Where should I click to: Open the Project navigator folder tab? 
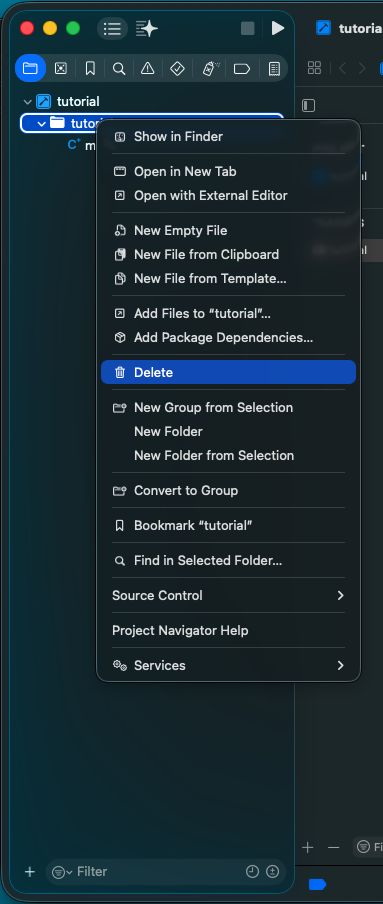tap(30, 69)
